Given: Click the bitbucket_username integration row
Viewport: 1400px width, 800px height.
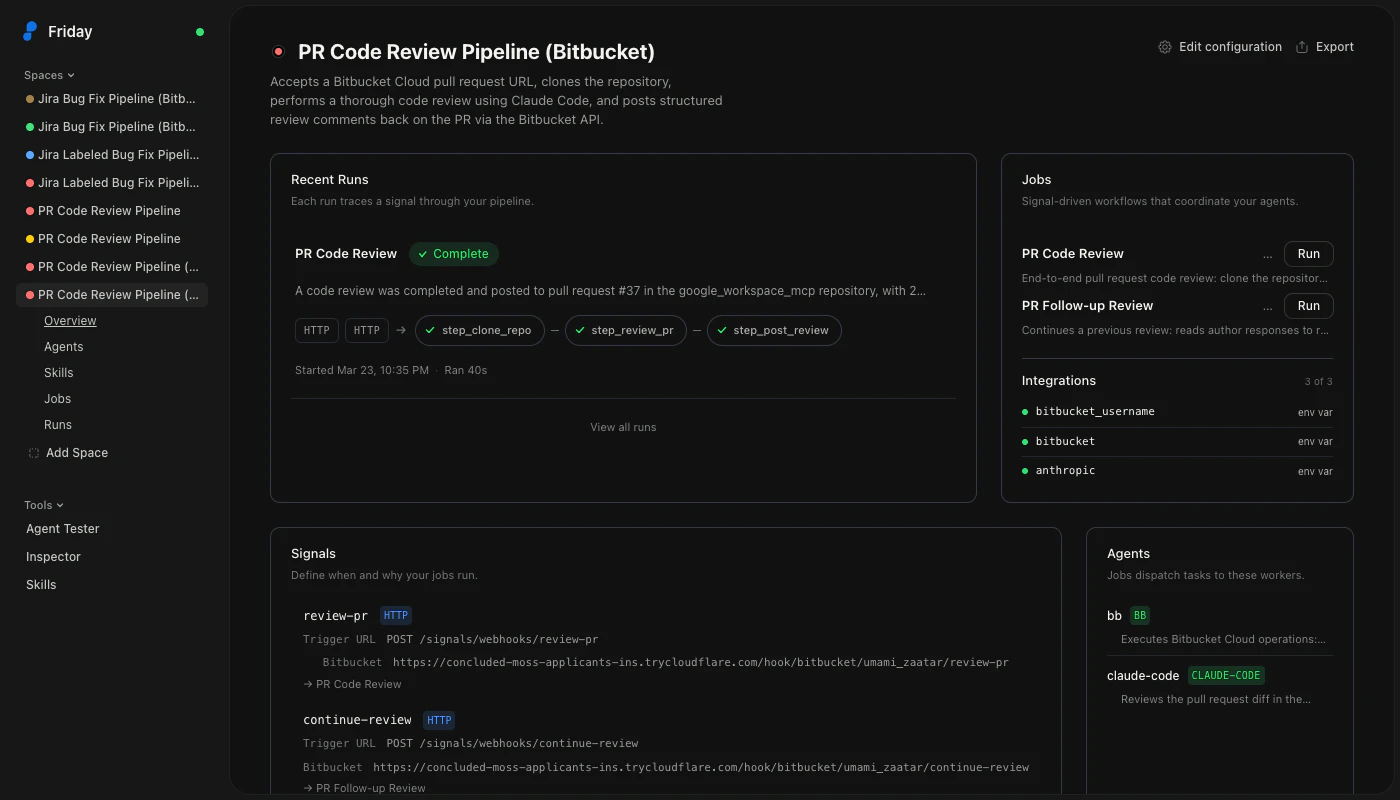Looking at the screenshot, I should [x=1177, y=412].
